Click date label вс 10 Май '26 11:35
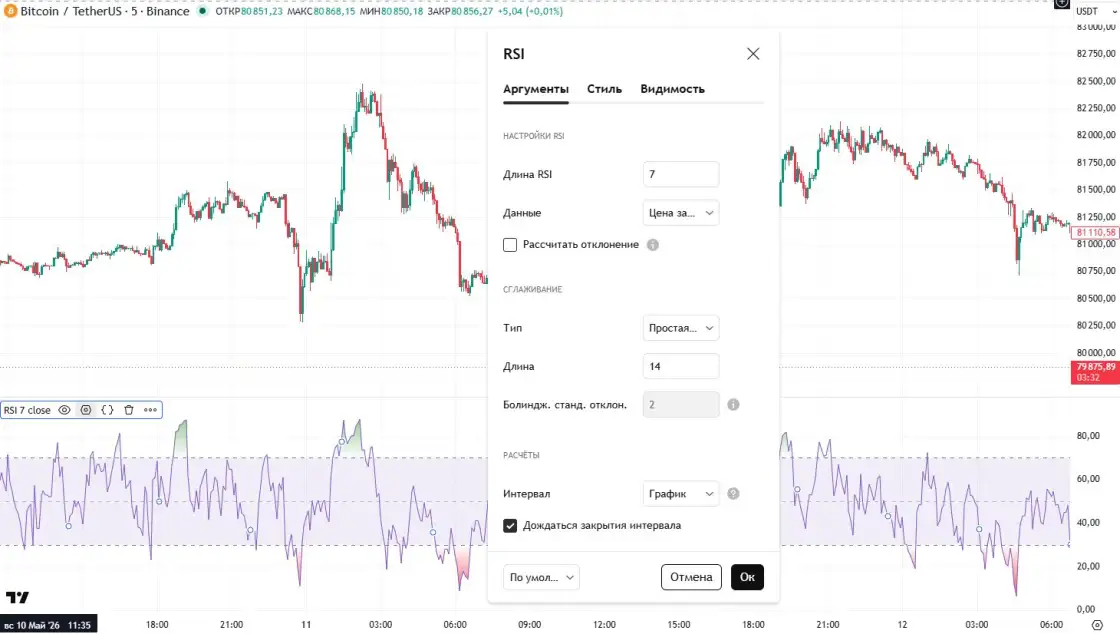 [x=49, y=625]
